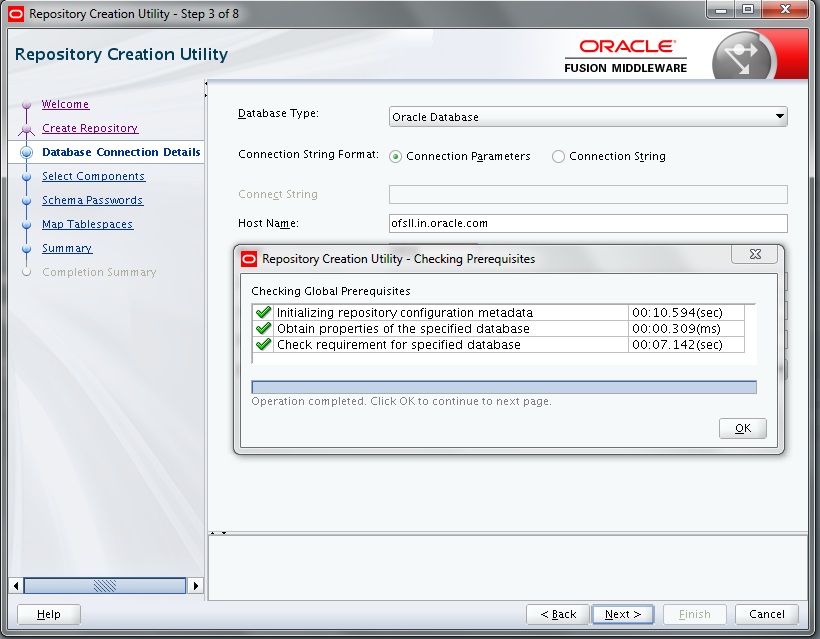Click the Help button

49,614
